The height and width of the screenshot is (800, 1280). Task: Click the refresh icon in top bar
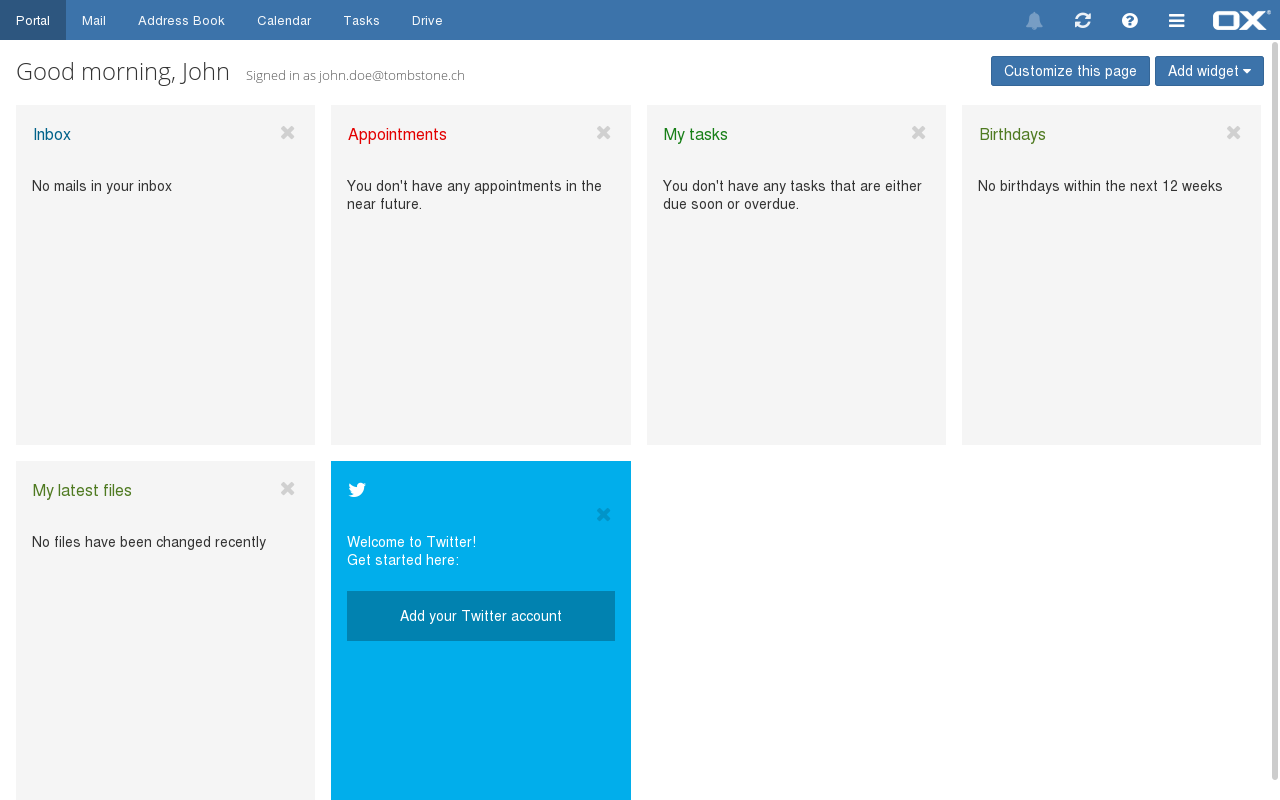(1082, 21)
